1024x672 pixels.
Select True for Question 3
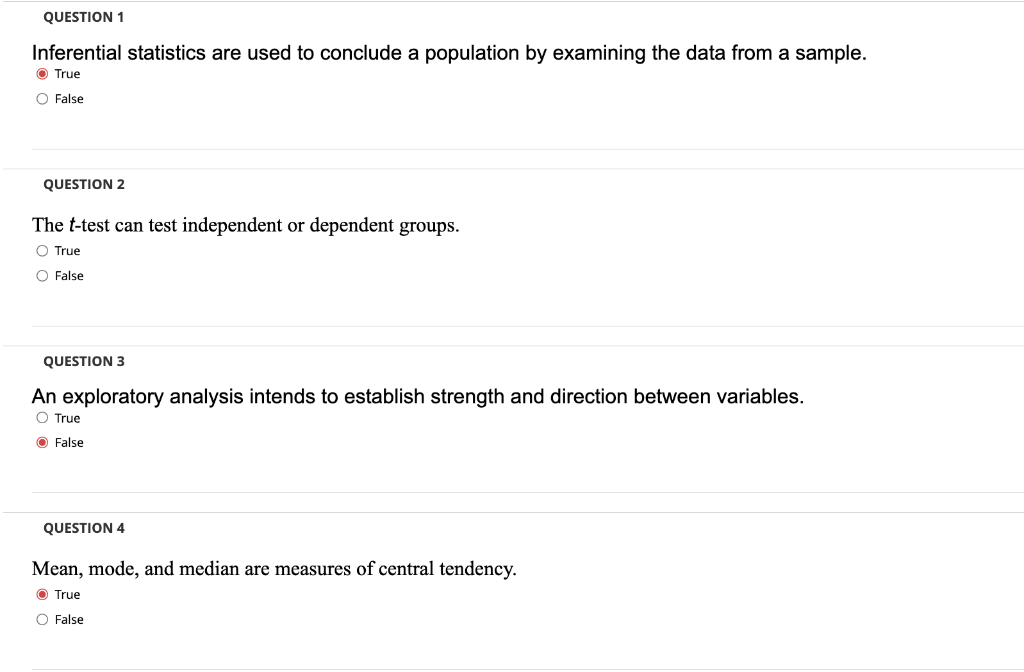pos(43,418)
